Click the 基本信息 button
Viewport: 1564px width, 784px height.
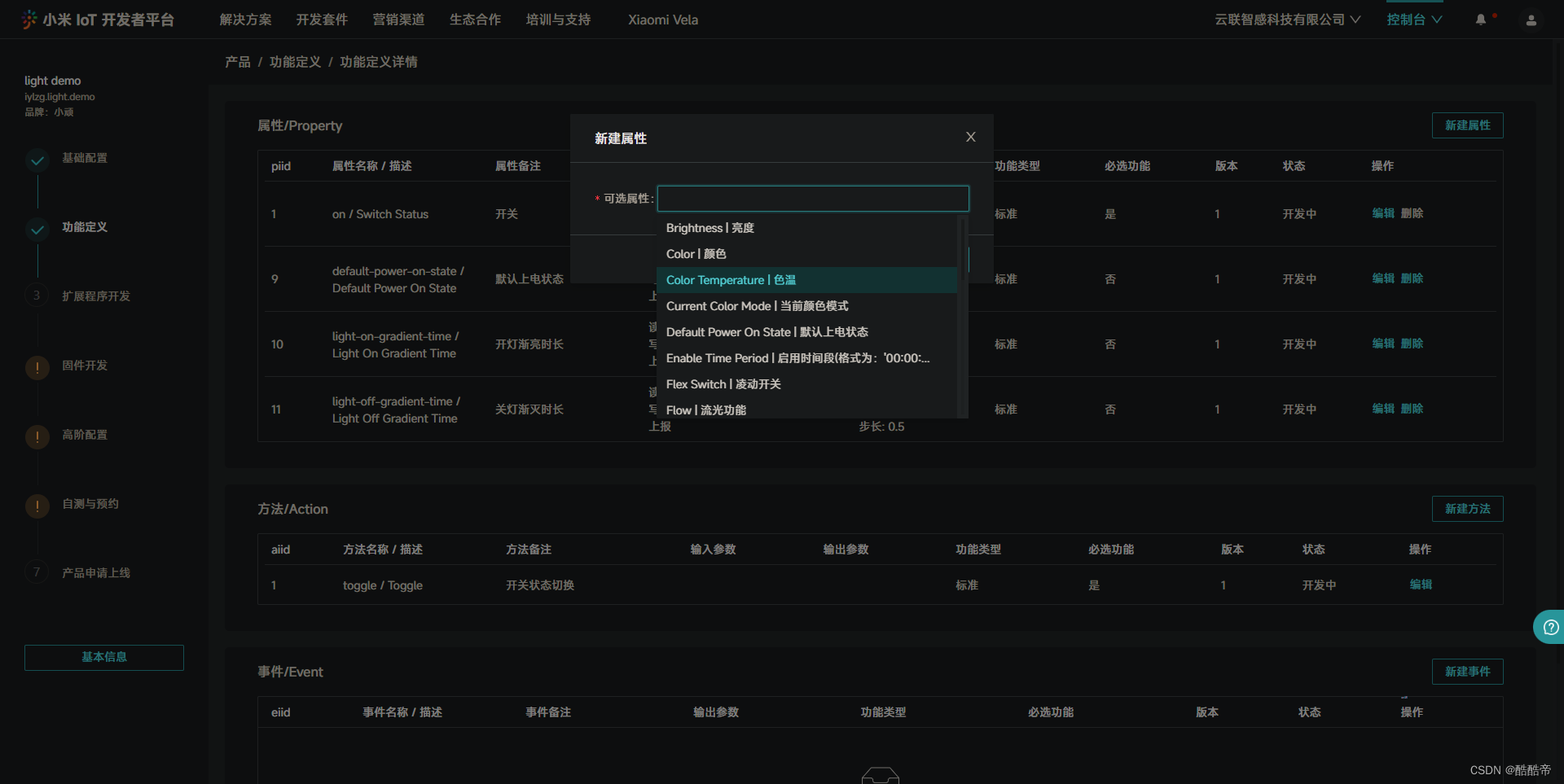tap(104, 657)
